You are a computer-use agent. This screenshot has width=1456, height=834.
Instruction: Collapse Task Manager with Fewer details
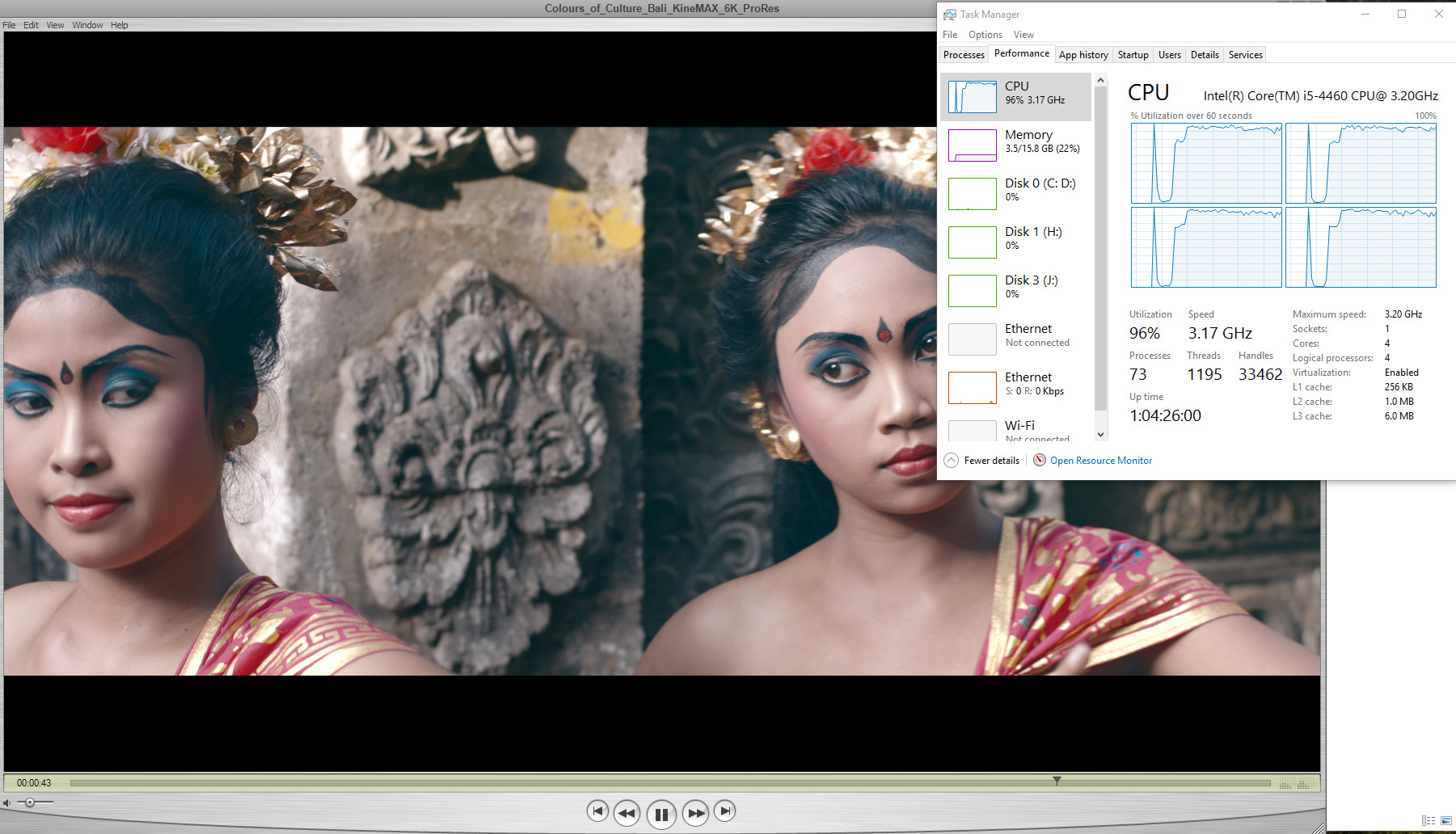(981, 461)
